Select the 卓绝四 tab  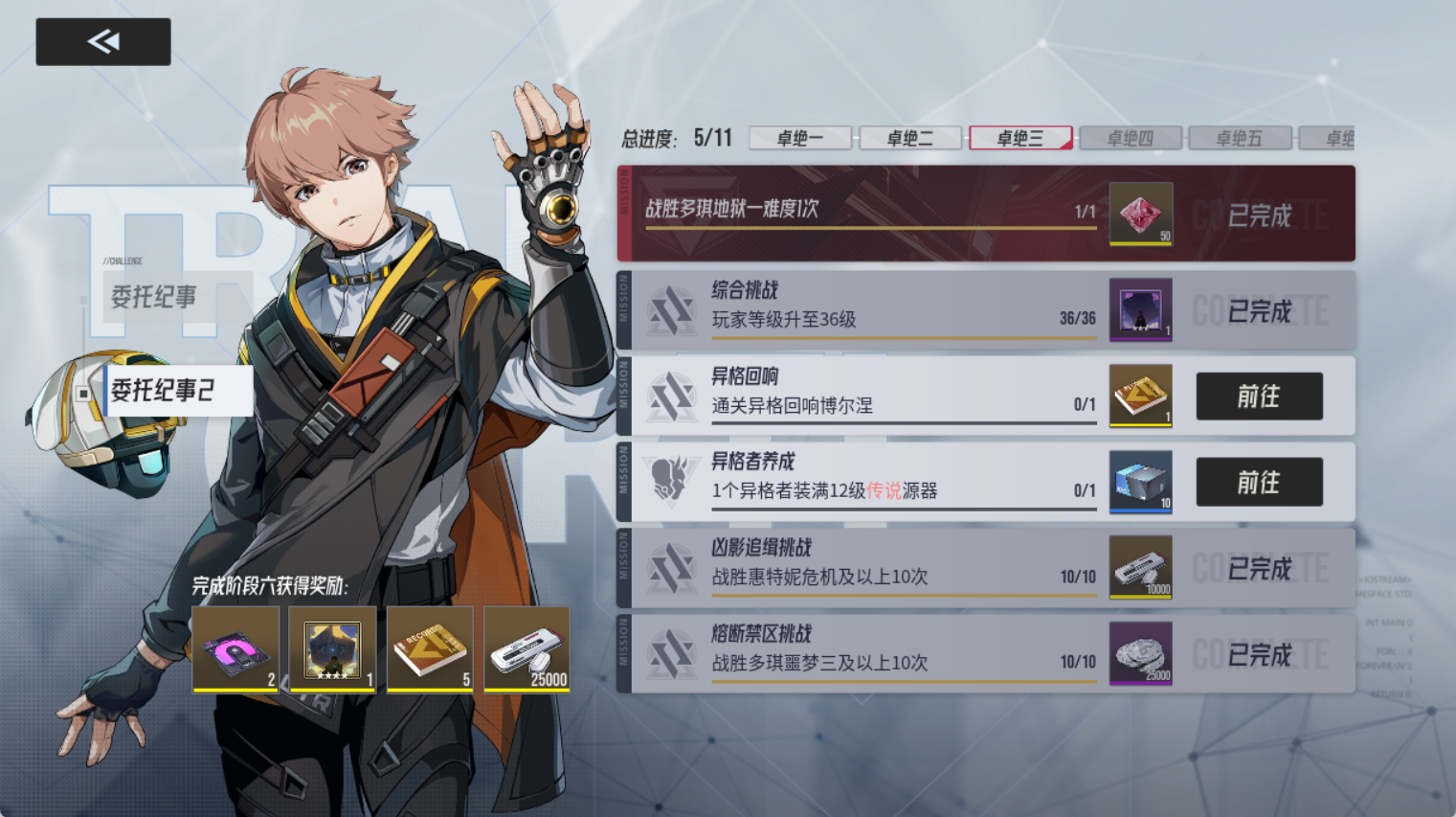[x=1131, y=138]
